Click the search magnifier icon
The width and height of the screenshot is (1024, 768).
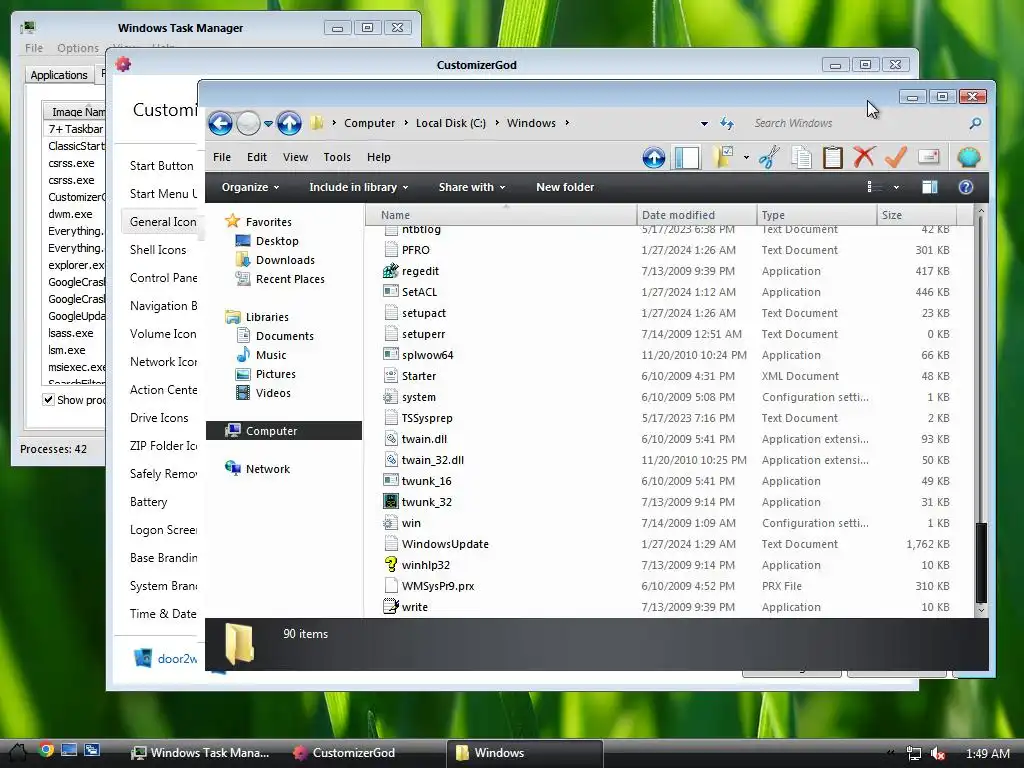[975, 123]
